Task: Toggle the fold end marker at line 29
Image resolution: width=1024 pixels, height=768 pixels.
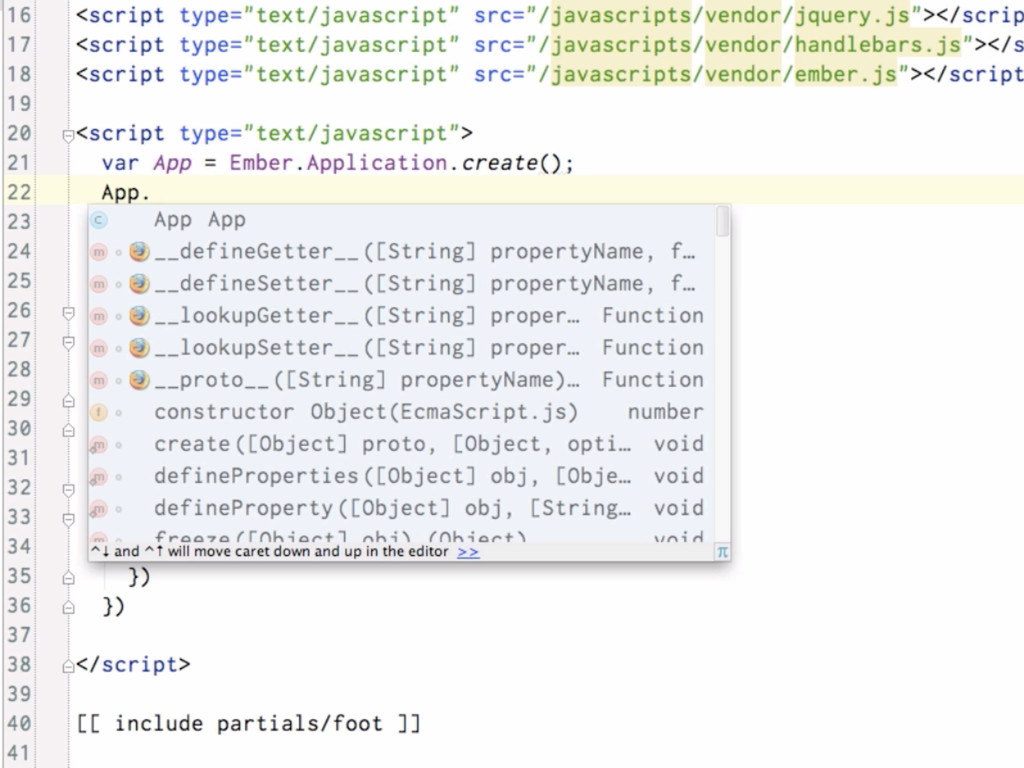Action: pos(68,401)
